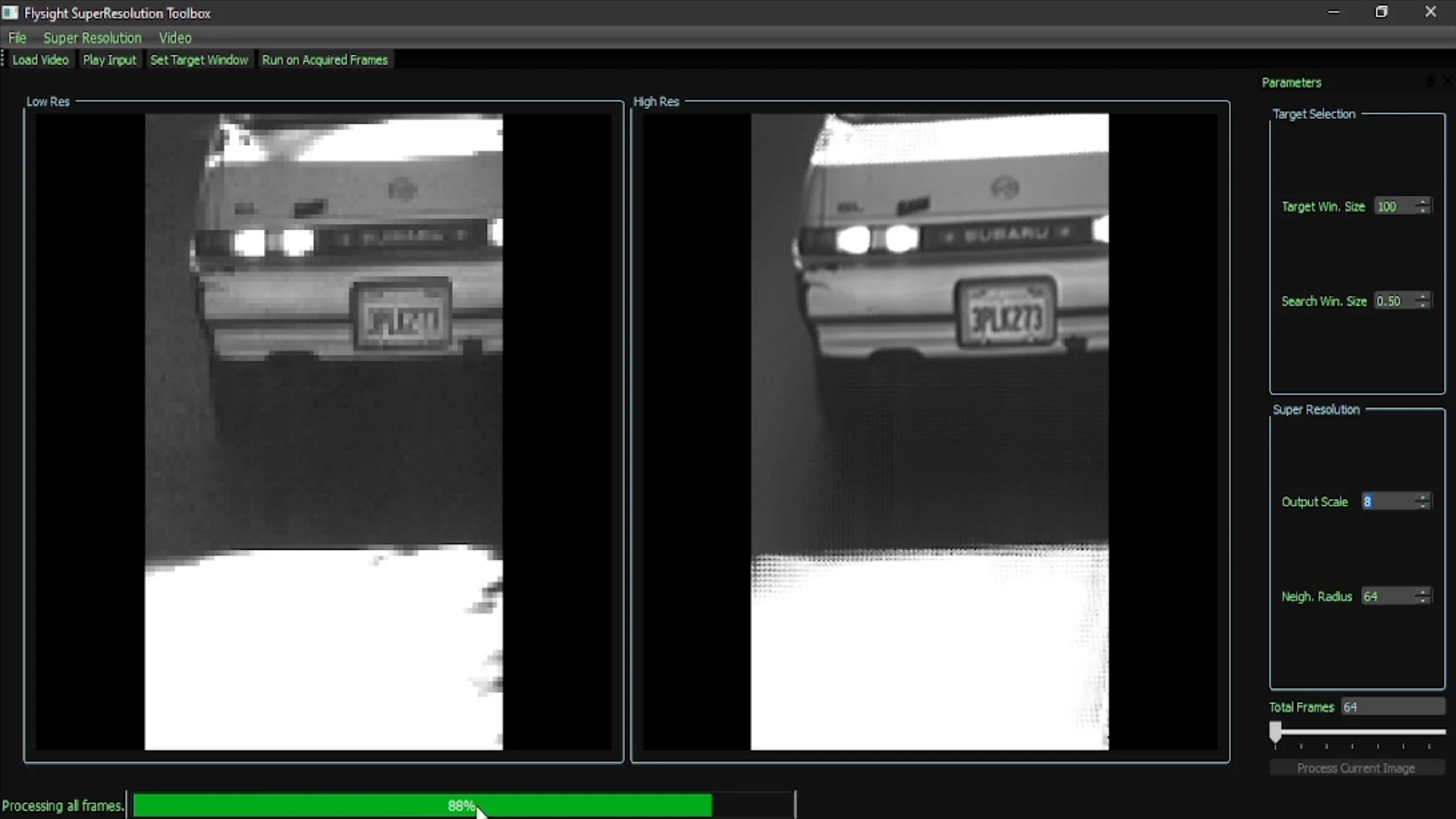Click the toolbar drag handle grip
This screenshot has width=1456, height=819.
(3, 59)
